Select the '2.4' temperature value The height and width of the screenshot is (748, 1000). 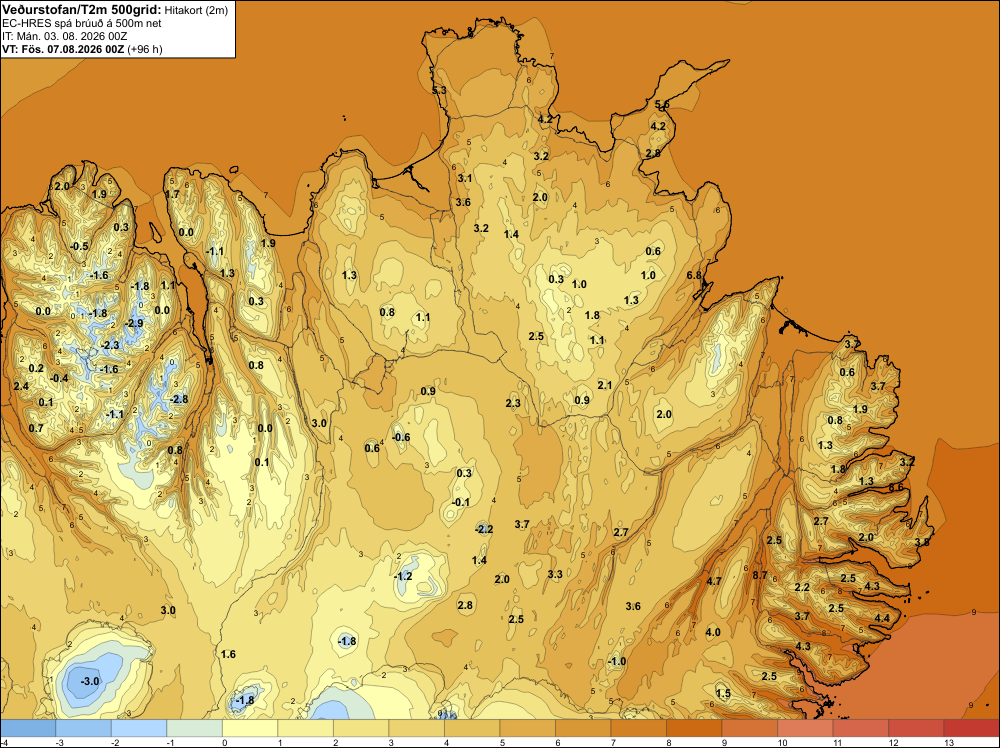pos(20,386)
